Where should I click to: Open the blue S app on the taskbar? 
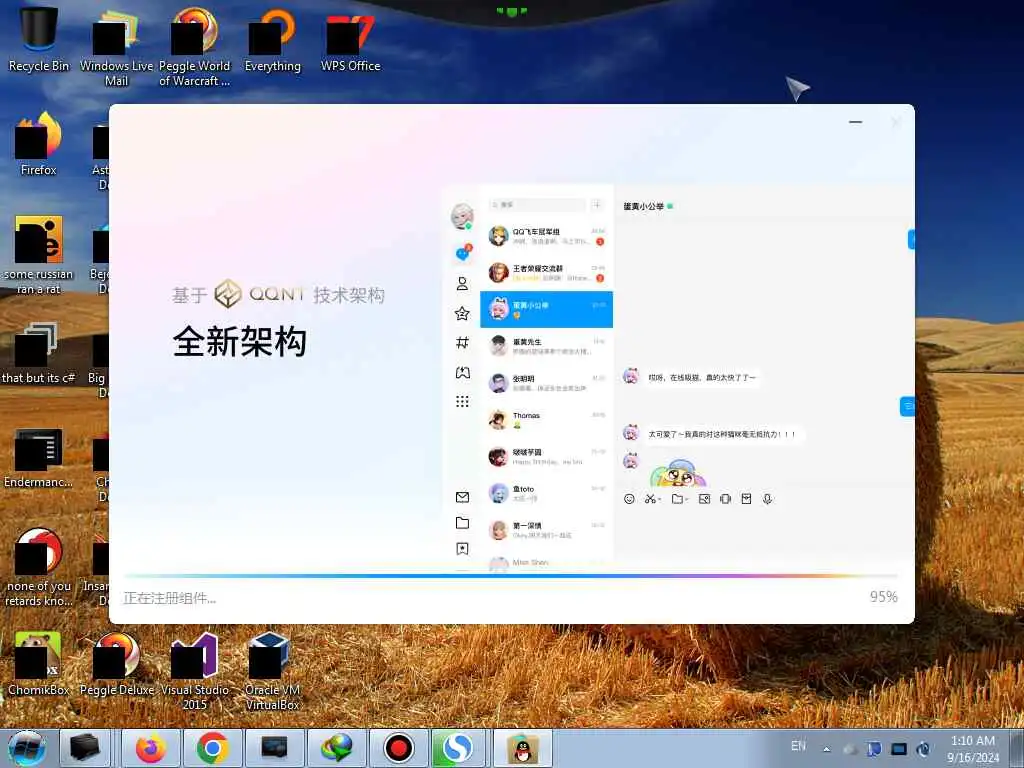(457, 748)
